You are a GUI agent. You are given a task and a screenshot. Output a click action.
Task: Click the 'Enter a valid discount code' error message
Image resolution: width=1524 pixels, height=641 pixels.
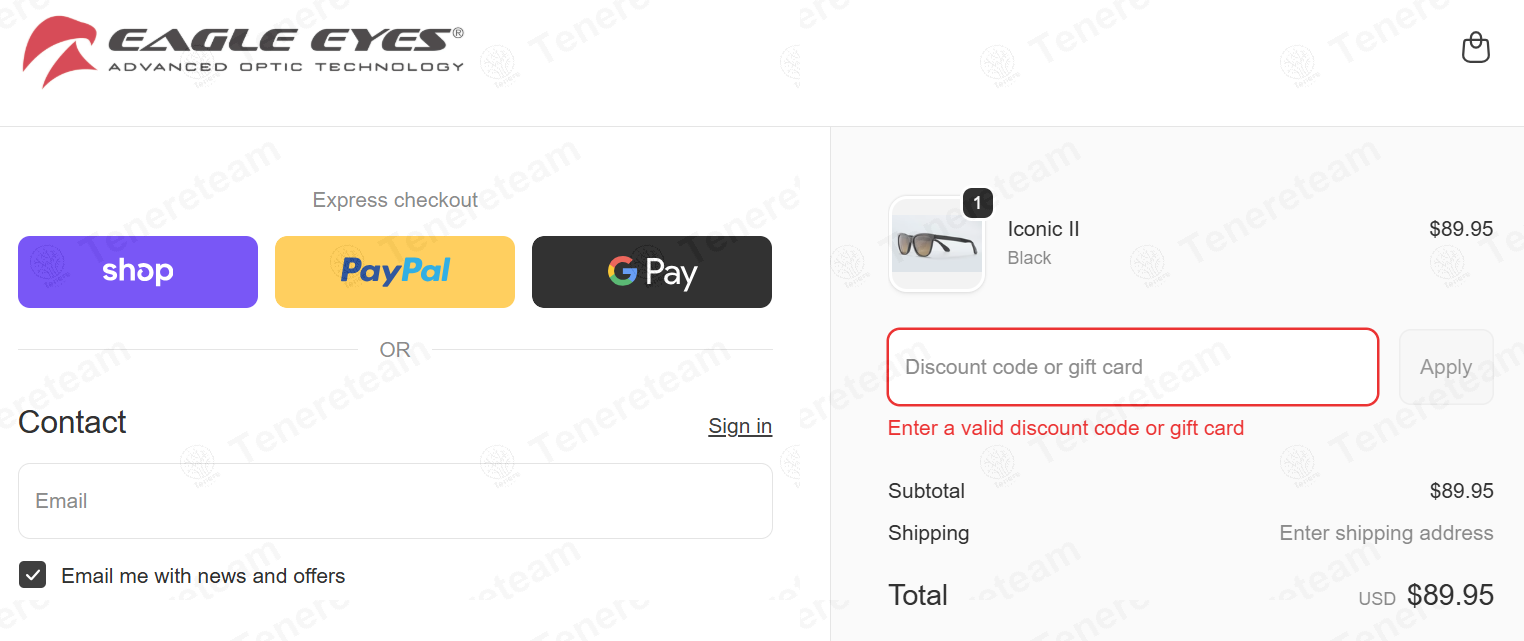[x=1066, y=428]
